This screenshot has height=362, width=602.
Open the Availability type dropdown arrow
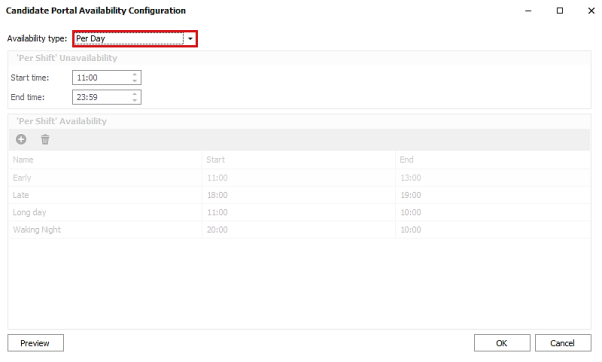190,39
